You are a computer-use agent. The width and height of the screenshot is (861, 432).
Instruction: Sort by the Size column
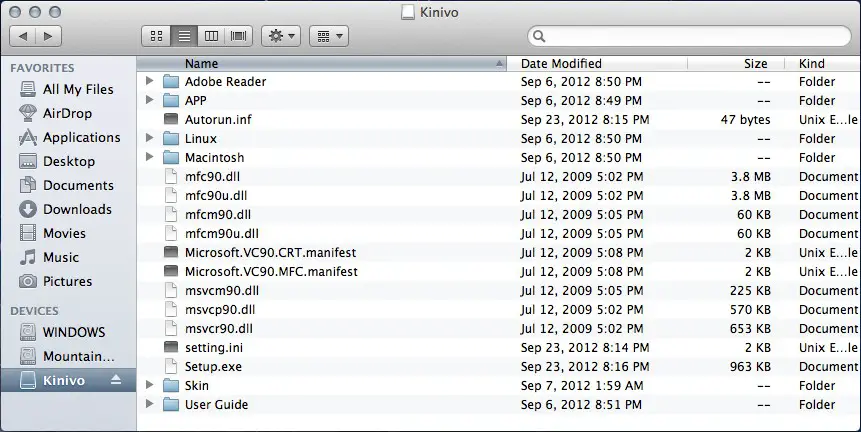pyautogui.click(x=736, y=64)
